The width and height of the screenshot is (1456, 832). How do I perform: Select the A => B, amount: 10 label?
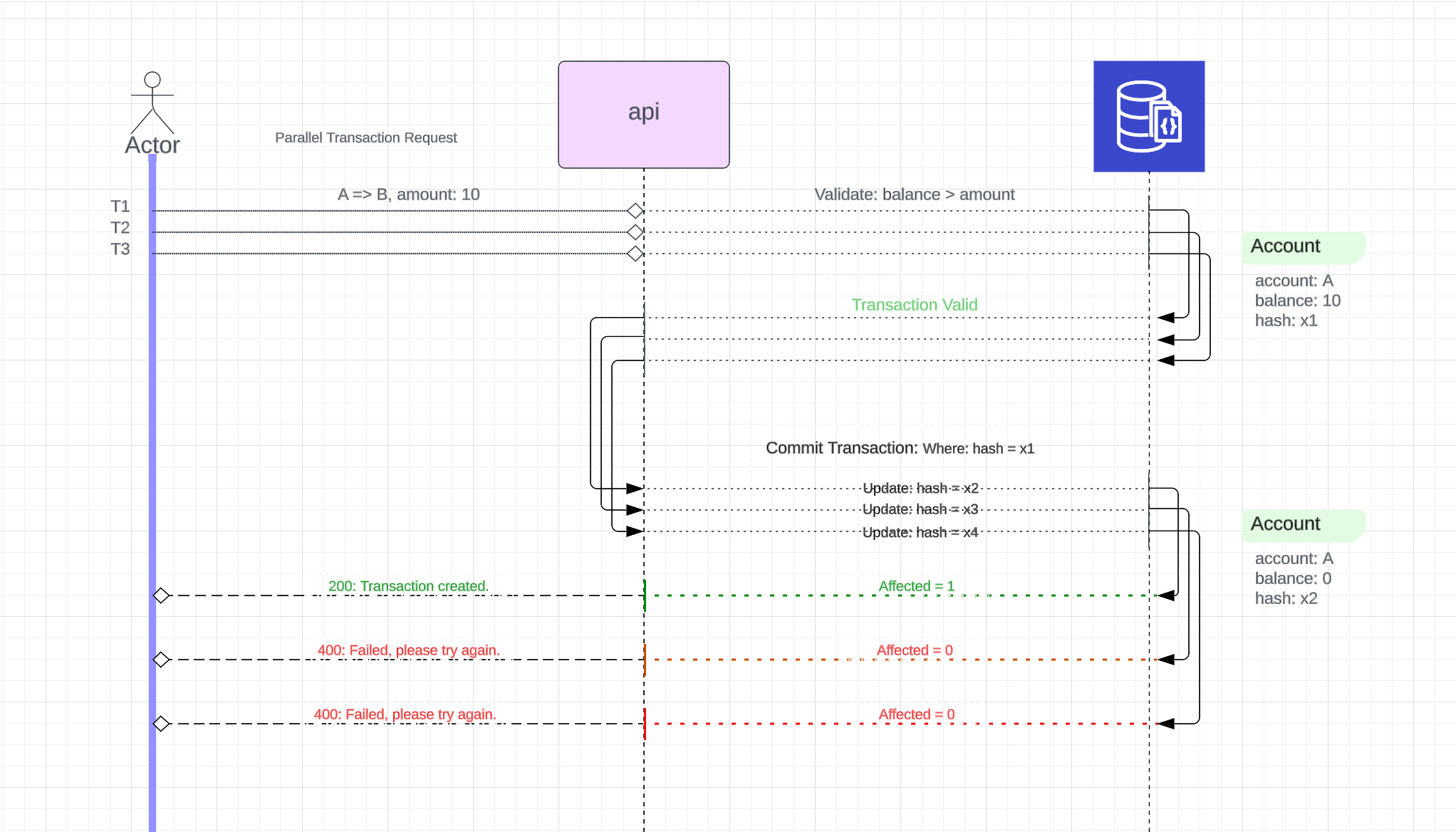[x=408, y=194]
